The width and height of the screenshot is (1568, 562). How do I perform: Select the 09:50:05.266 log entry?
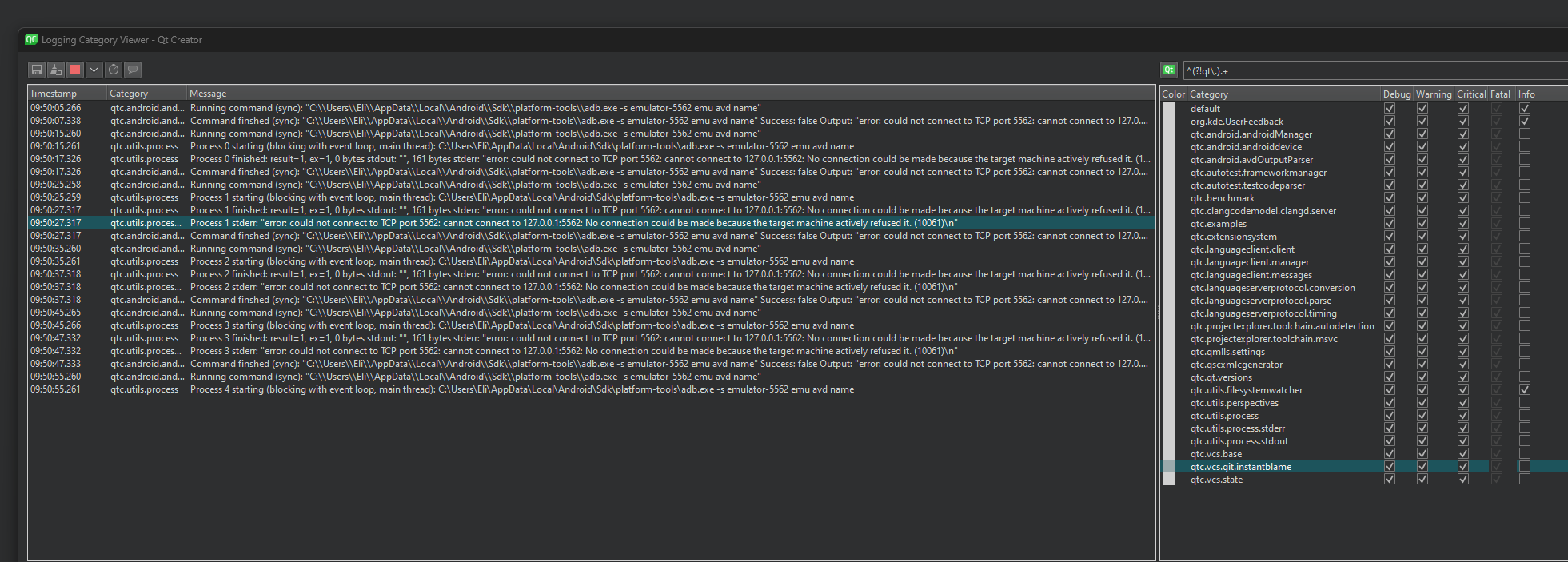(592, 108)
